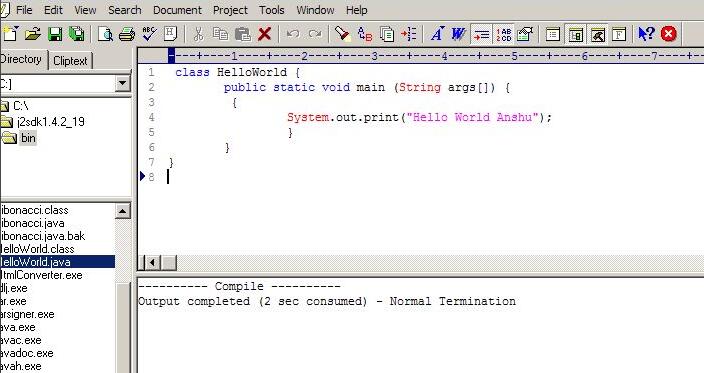The width and height of the screenshot is (704, 373).
Task: Toggle the Output Window hammer icon
Action: click(597, 34)
